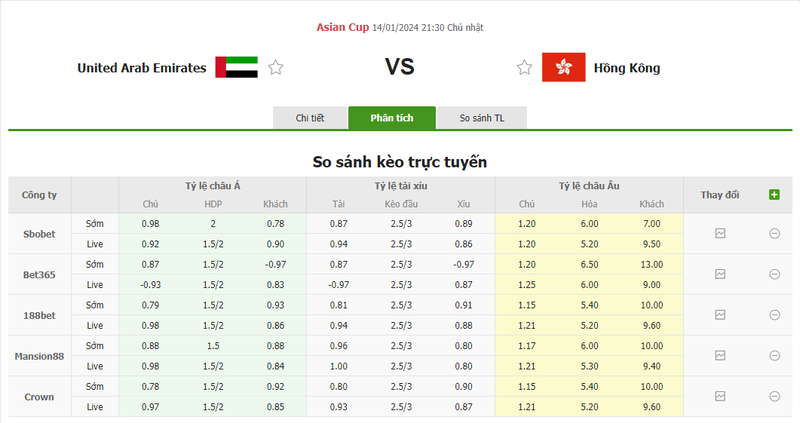The image size is (800, 423).
Task: Favorite the United Arab Emirates team star
Action: tap(276, 68)
